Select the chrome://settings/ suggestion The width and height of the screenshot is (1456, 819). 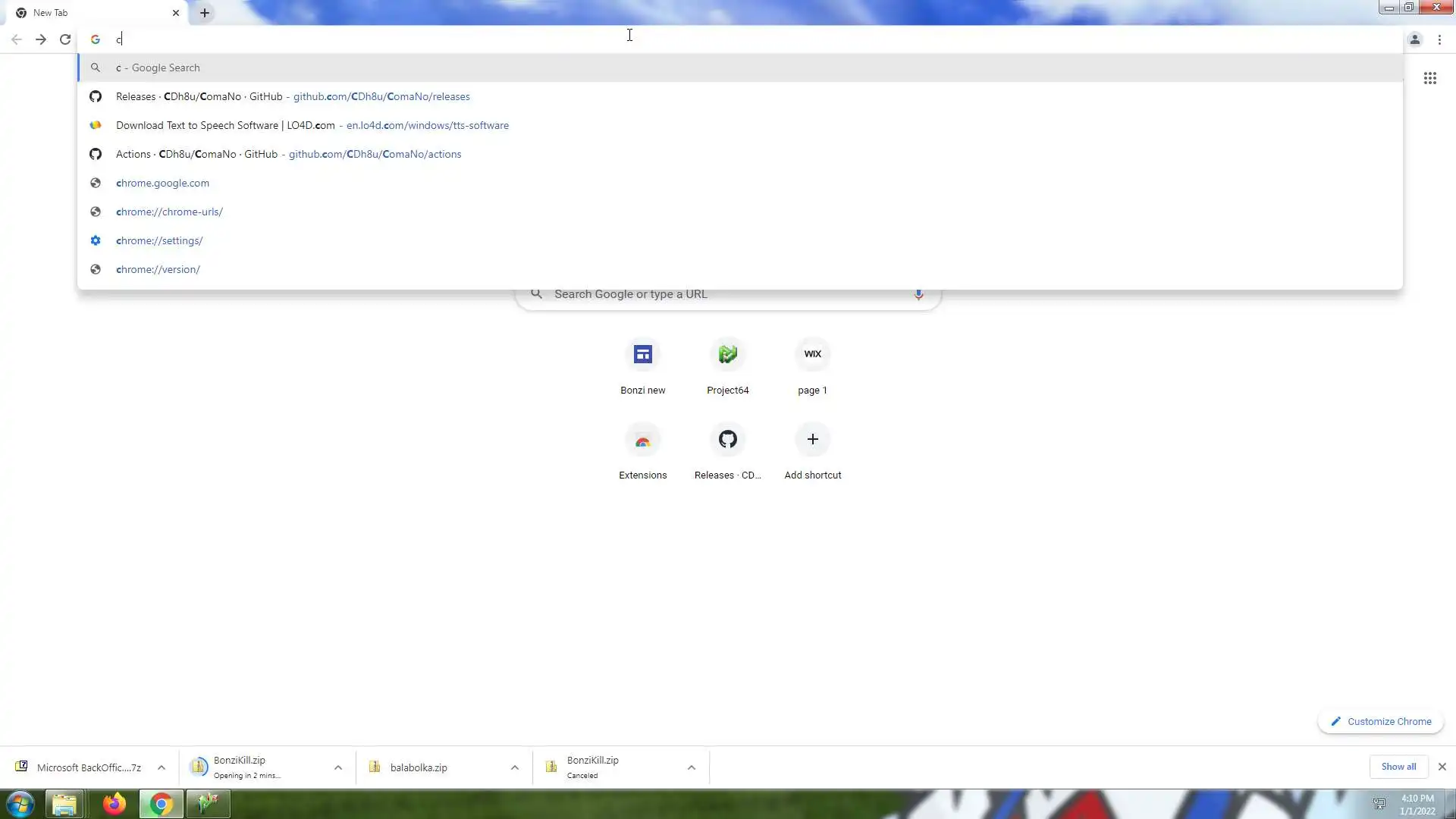coord(159,240)
